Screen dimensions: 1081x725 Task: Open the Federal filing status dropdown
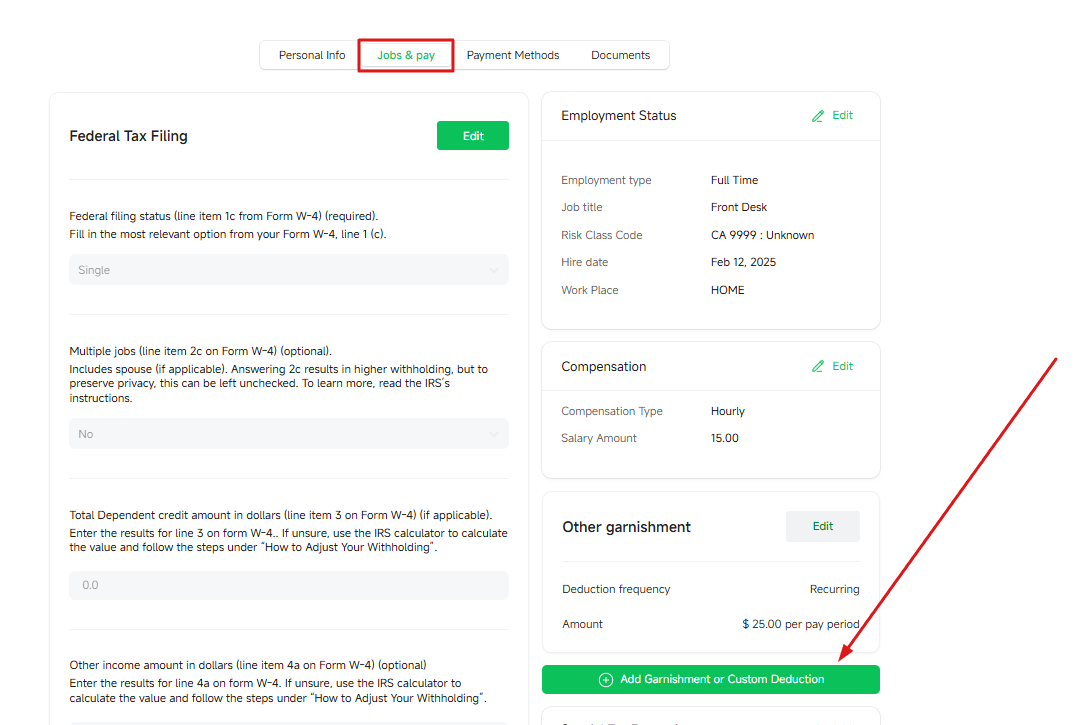pyautogui.click(x=288, y=270)
